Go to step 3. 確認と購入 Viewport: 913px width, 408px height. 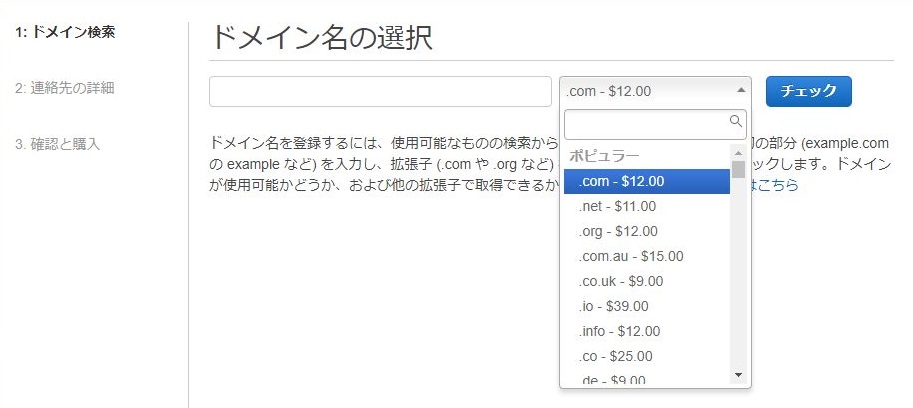(58, 144)
